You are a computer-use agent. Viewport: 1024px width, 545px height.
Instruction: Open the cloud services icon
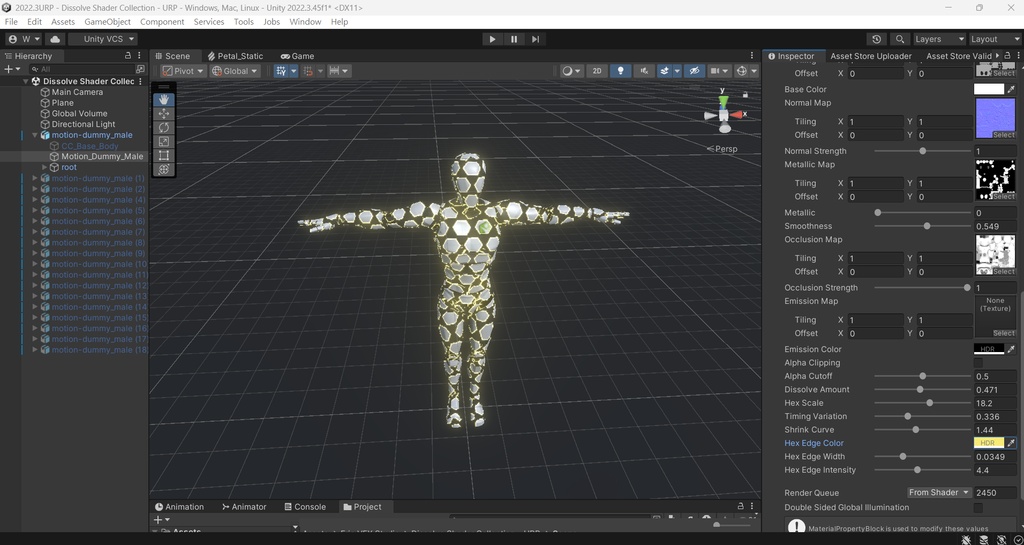click(x=55, y=39)
